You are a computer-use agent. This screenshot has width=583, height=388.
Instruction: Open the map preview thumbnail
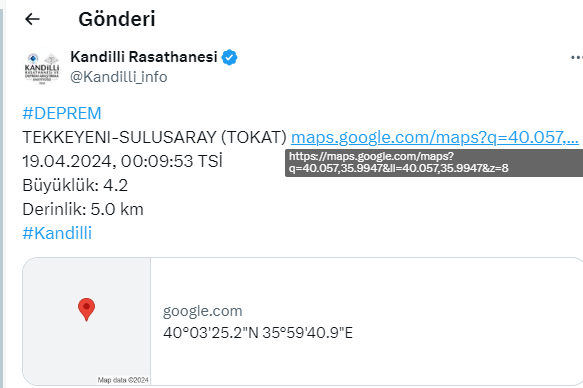click(x=87, y=321)
